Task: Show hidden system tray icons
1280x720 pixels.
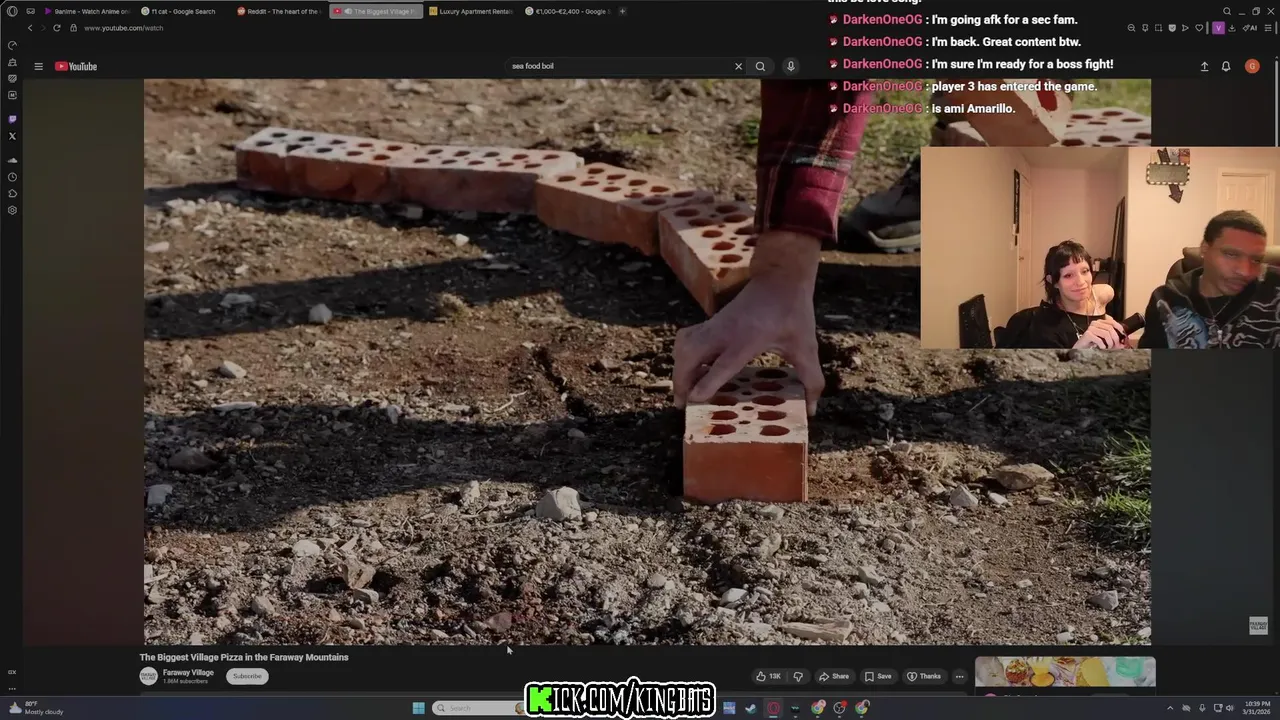Action: pyautogui.click(x=1170, y=708)
